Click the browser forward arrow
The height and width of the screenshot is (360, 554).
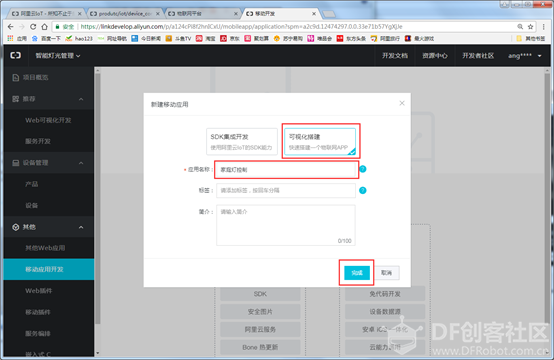tap(22, 27)
